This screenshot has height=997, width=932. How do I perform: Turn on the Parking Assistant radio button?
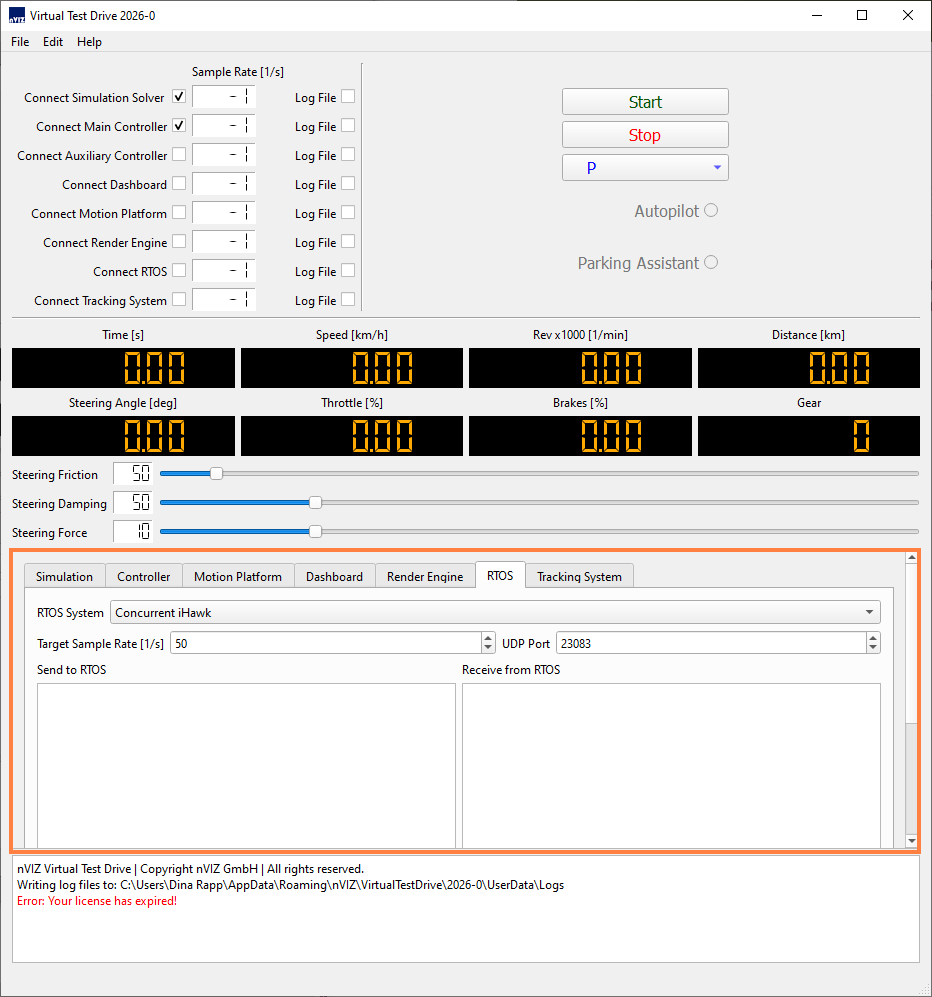711,263
